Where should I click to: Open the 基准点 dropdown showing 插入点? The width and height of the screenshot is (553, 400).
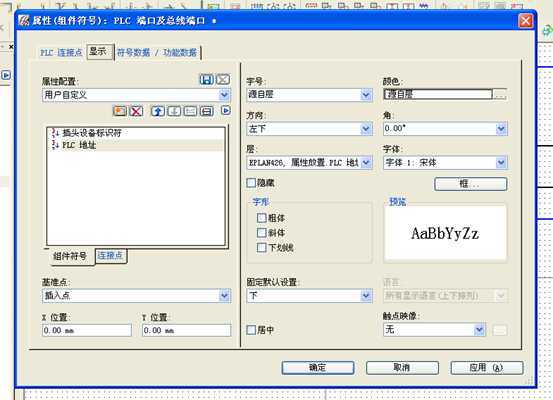tap(136, 296)
